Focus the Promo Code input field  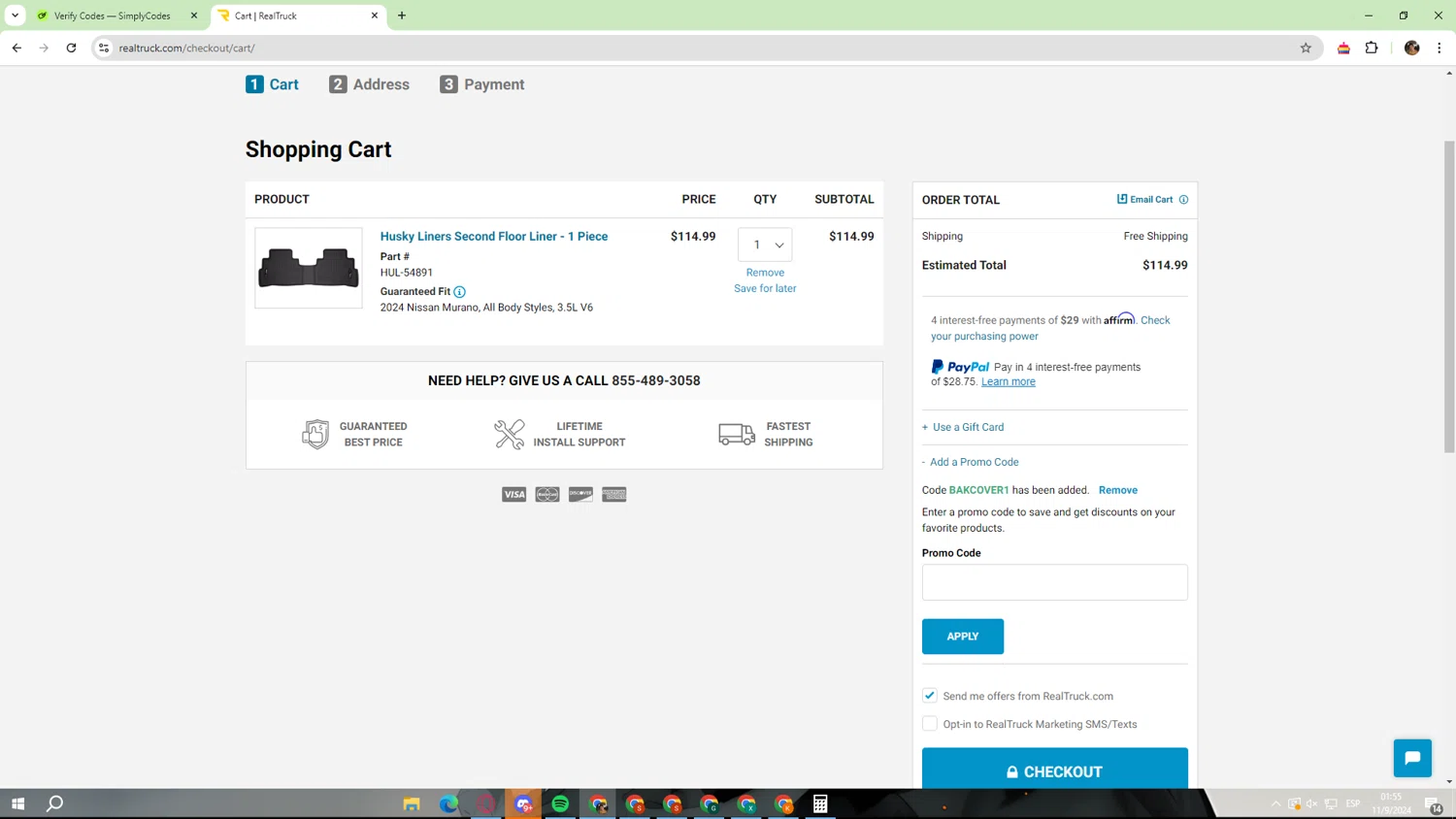[1055, 582]
